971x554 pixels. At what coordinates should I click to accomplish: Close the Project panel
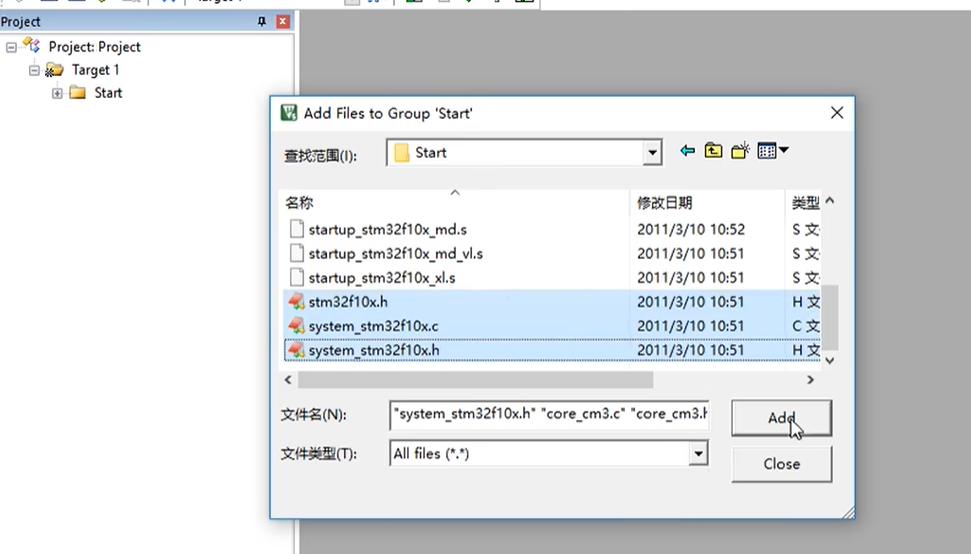283,22
